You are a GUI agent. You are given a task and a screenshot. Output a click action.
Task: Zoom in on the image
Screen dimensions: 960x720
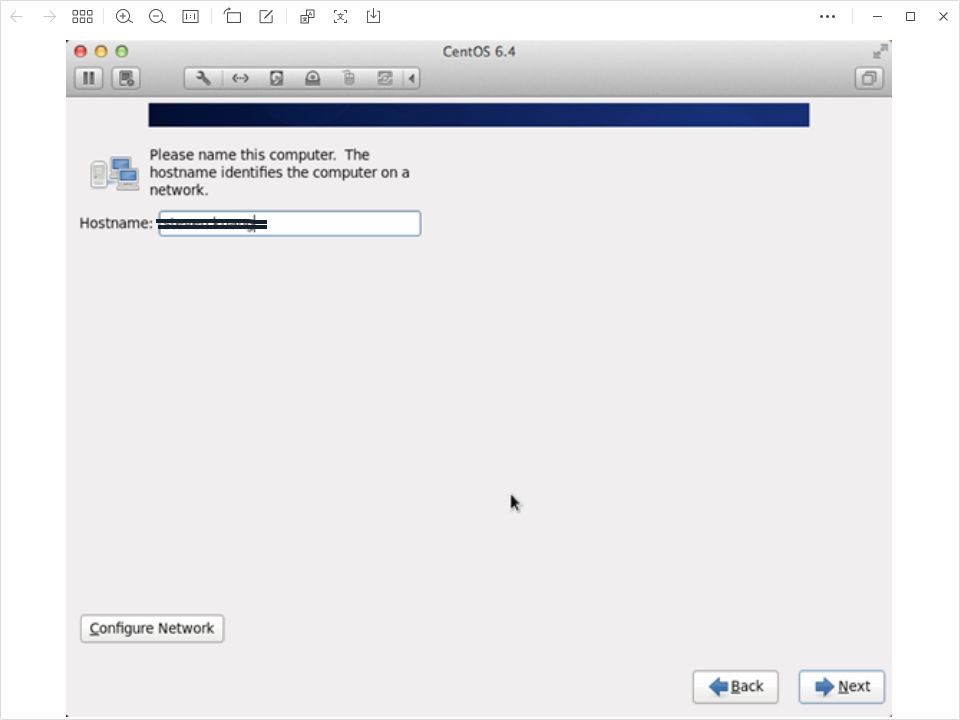124,16
